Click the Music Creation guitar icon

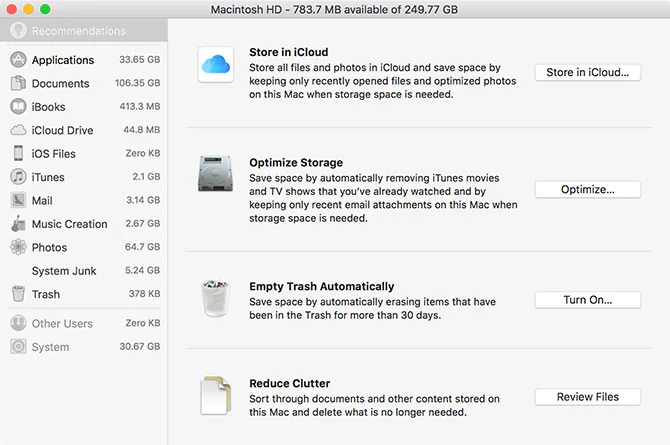[x=18, y=224]
